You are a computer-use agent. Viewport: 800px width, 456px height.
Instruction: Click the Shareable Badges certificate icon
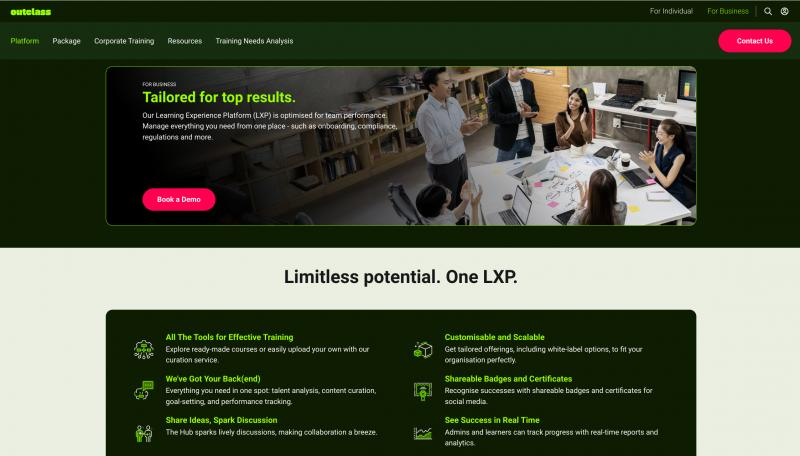422,391
